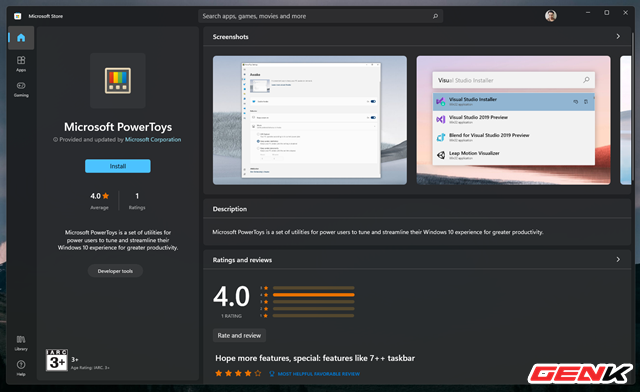Click the 4-star rating bar
The height and width of the screenshot is (392, 640).
click(313, 295)
